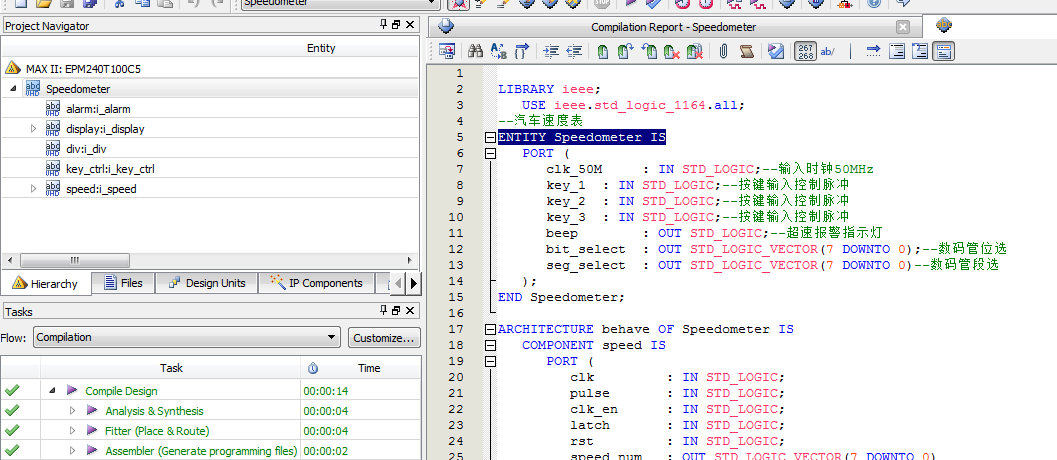The height and width of the screenshot is (460, 1057).
Task: Toggle pin on Project Navigator panel
Action: pos(384,25)
